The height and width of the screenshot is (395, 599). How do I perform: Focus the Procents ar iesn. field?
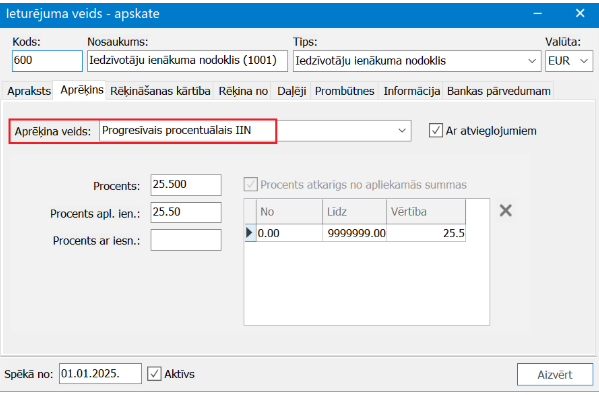[x=186, y=240]
